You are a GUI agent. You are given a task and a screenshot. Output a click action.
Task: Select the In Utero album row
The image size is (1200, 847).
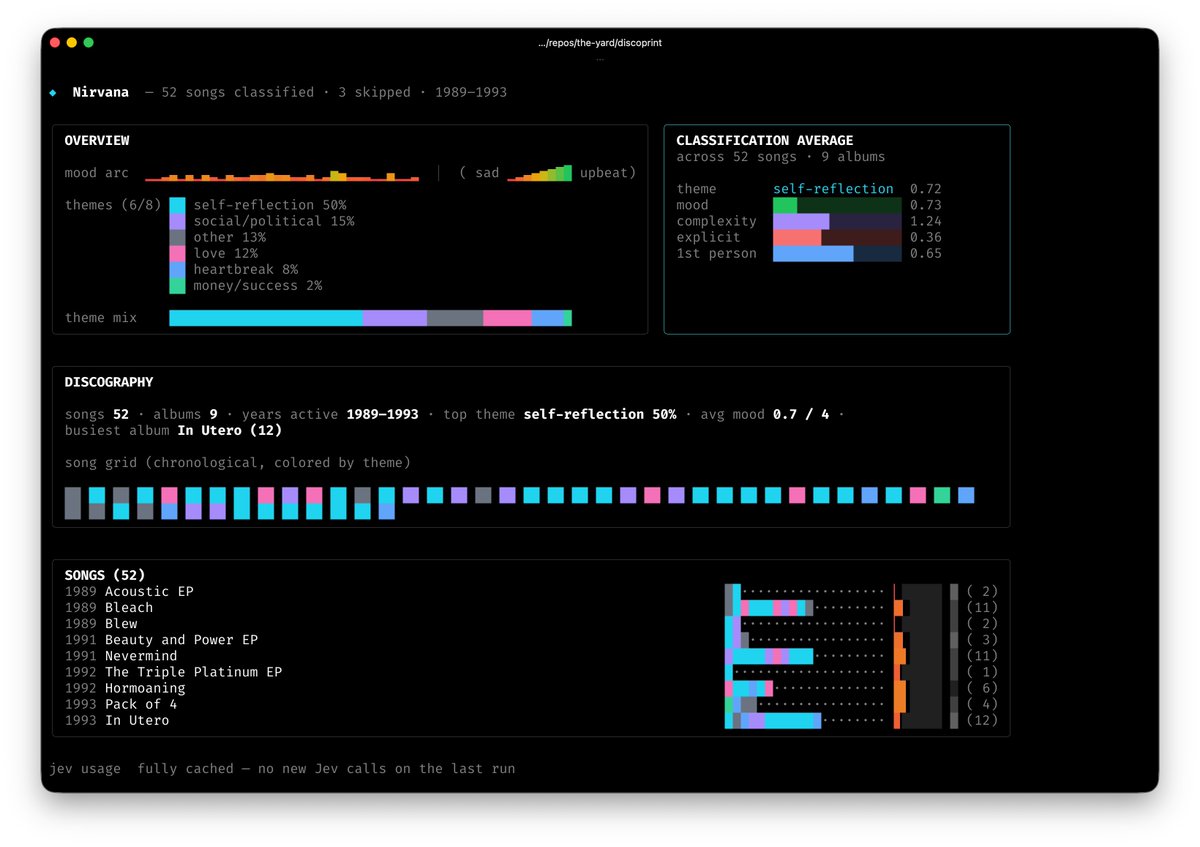(531, 720)
